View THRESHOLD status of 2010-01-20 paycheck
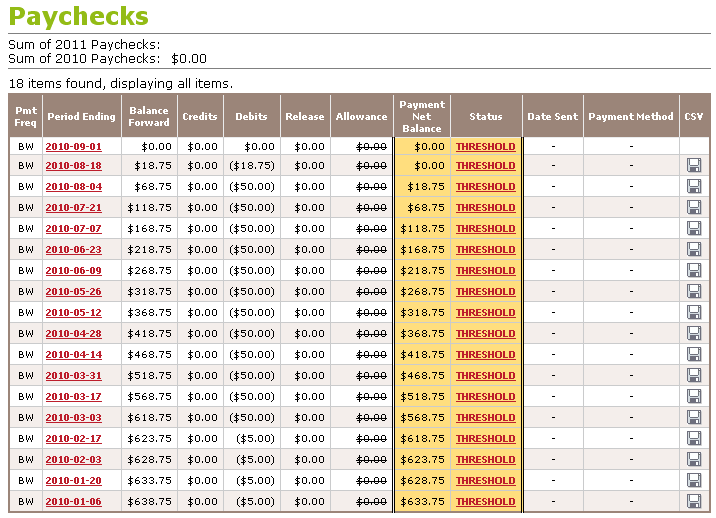 485,481
